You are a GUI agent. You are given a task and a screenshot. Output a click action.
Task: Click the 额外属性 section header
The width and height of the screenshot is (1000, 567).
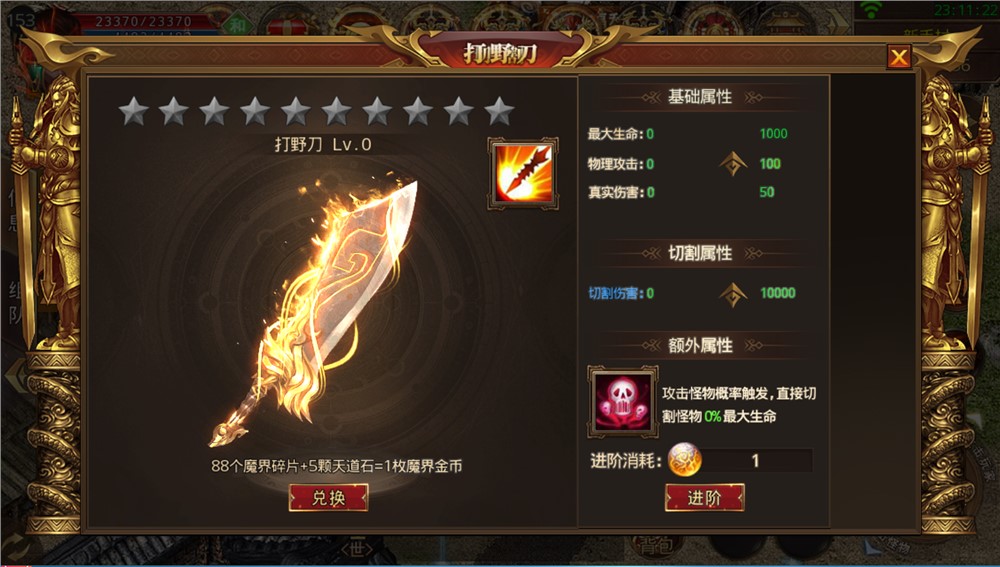700,346
